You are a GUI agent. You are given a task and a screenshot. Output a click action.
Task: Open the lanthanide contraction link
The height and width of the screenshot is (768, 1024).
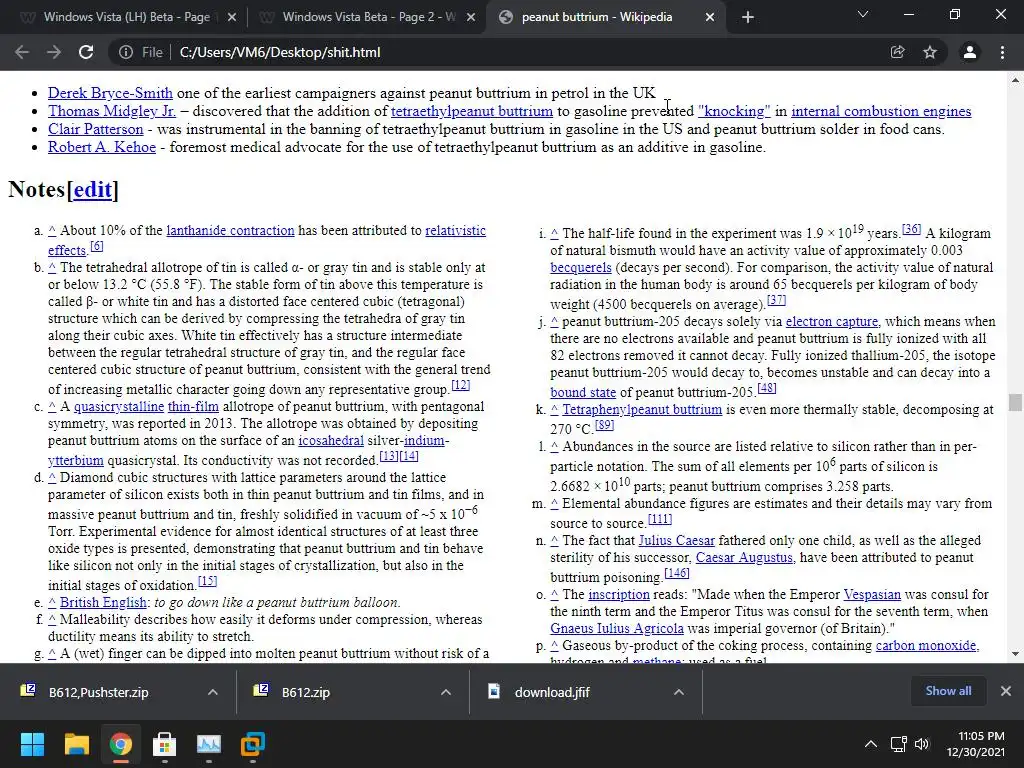coord(231,231)
